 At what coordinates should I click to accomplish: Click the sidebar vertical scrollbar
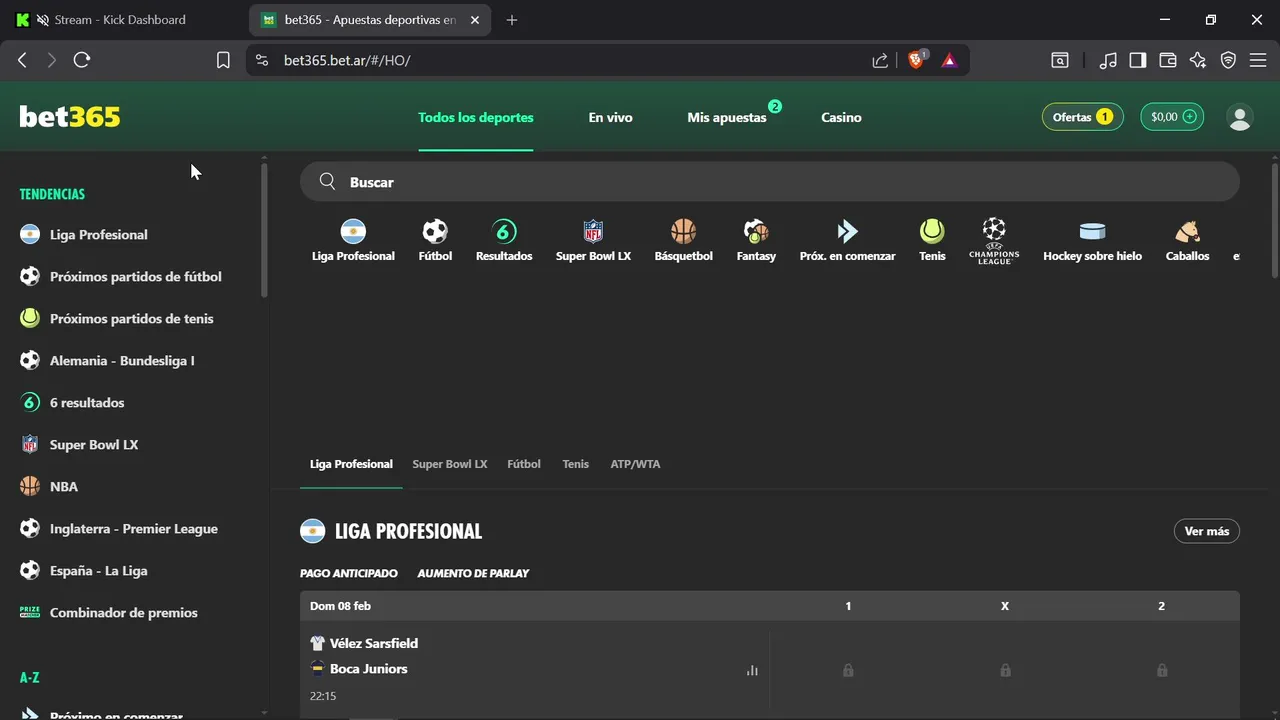[264, 230]
